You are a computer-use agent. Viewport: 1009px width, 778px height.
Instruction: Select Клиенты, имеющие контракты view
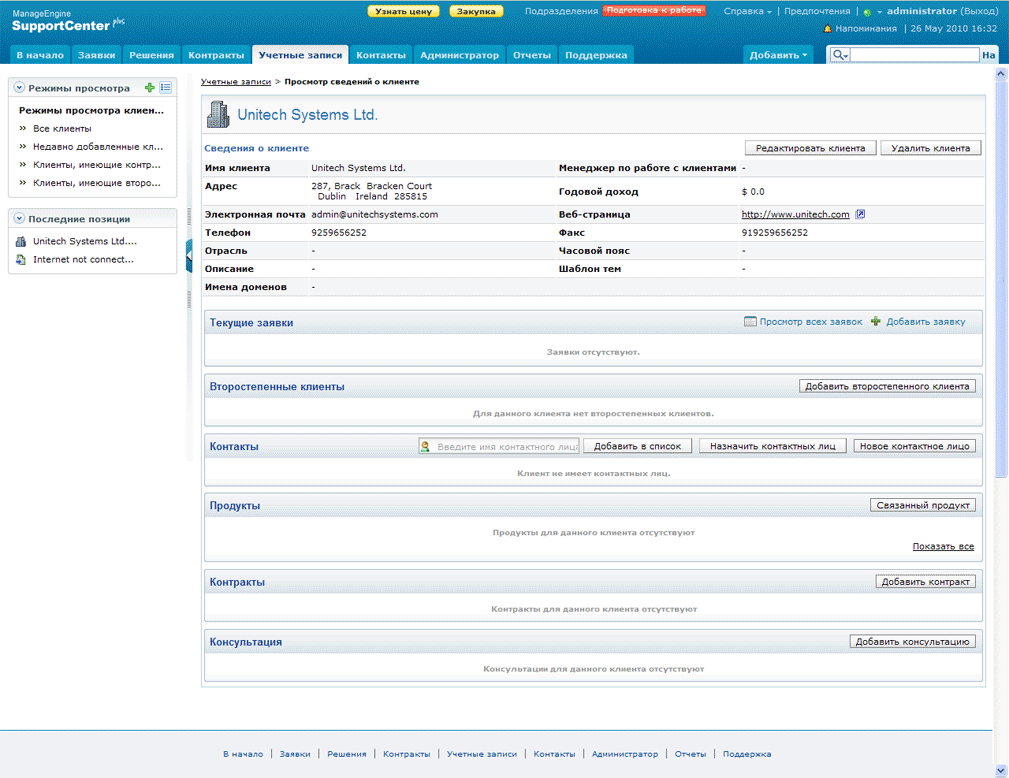pos(97,165)
